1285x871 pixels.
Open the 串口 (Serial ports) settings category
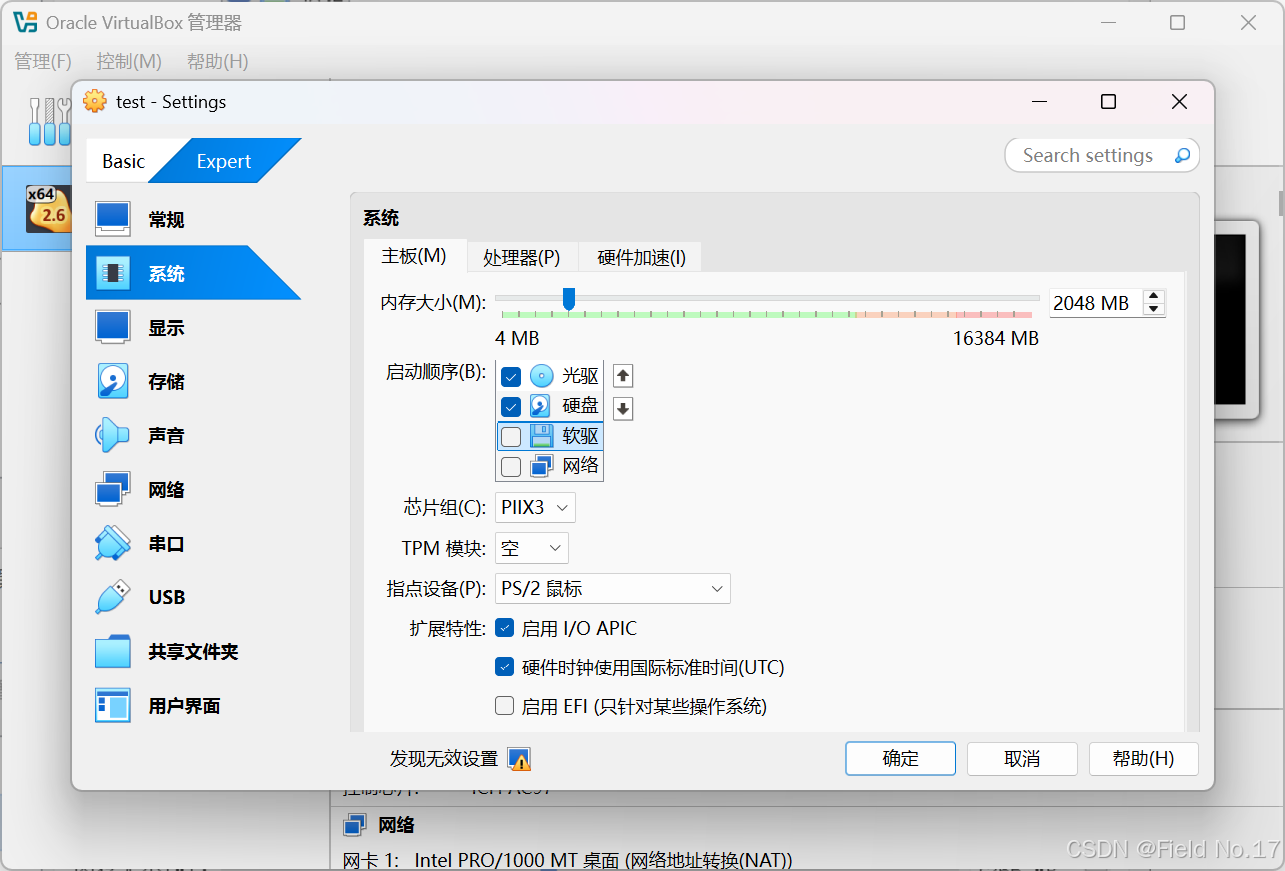coord(193,543)
